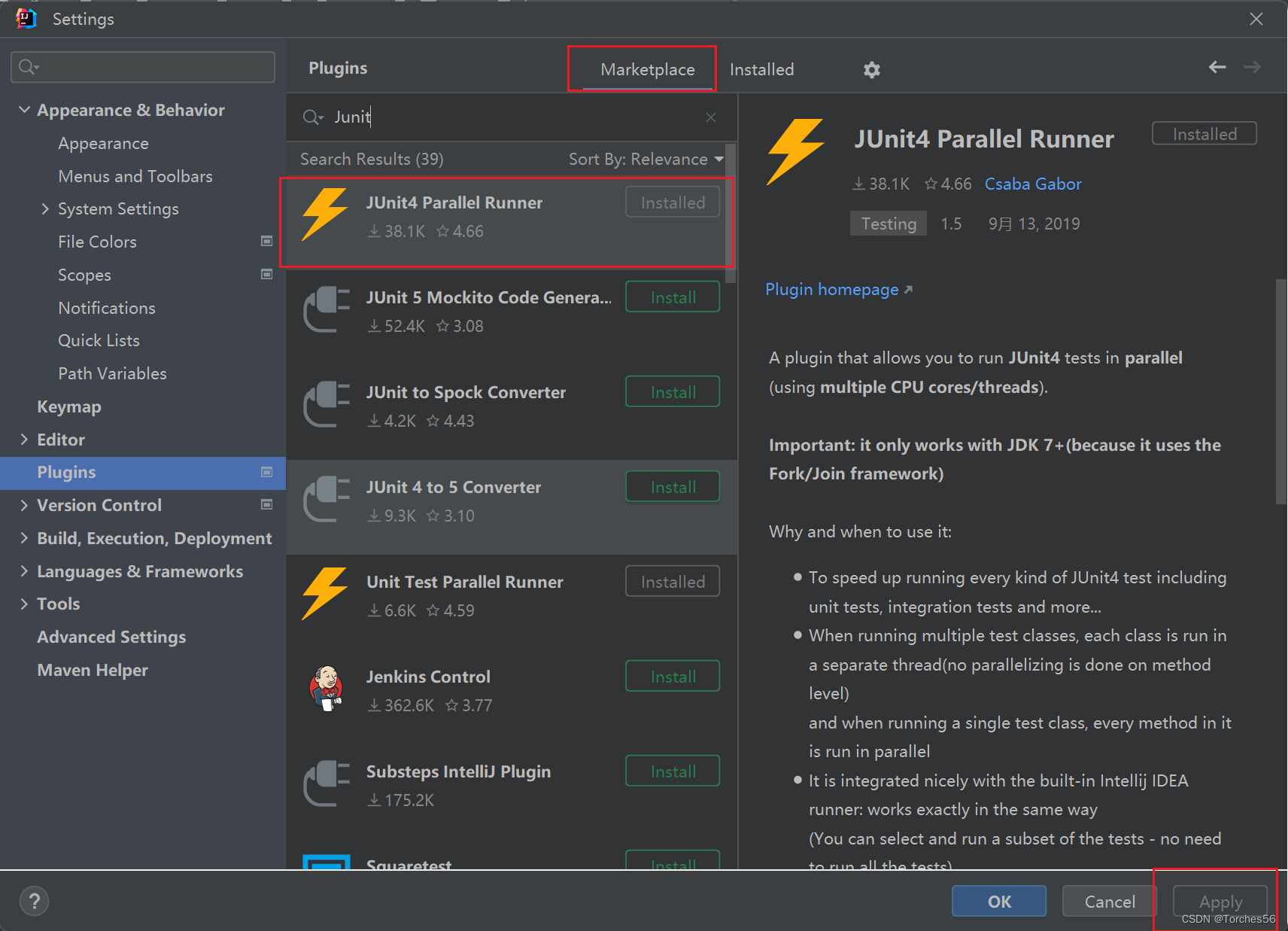Install JUnit to Spock Converter plugin

tap(673, 392)
